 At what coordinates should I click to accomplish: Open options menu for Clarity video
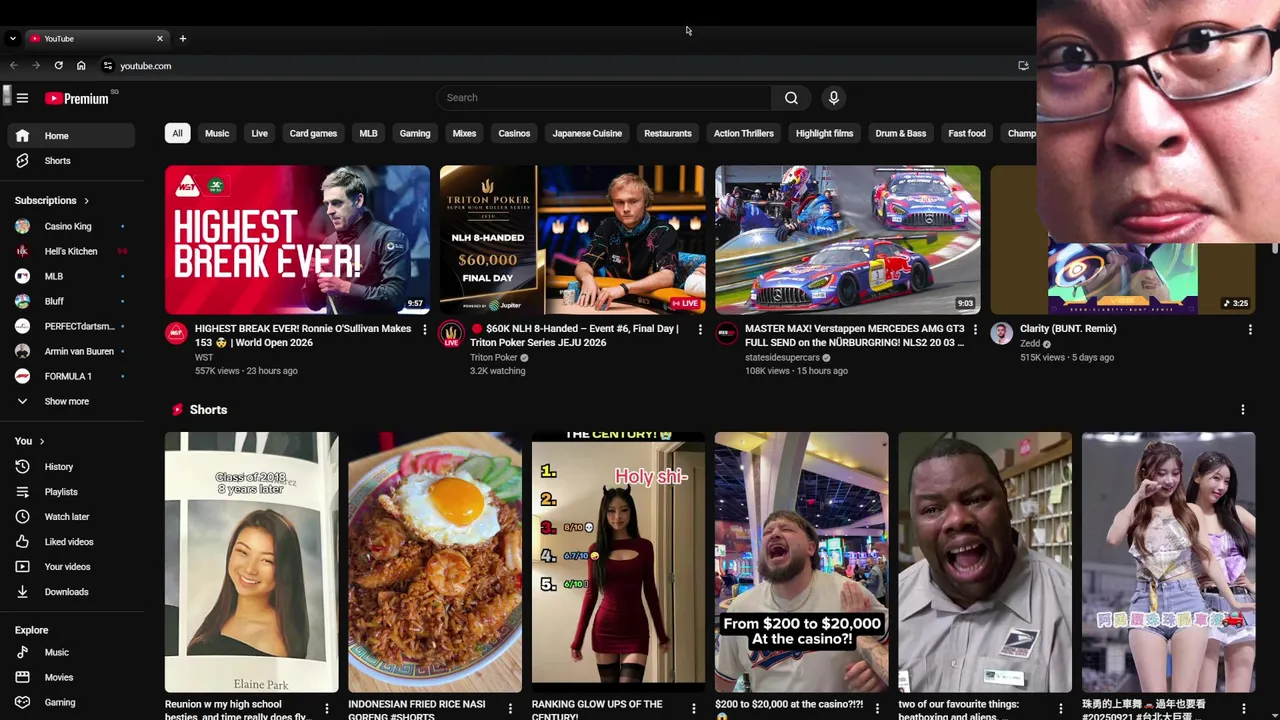pos(1249,329)
